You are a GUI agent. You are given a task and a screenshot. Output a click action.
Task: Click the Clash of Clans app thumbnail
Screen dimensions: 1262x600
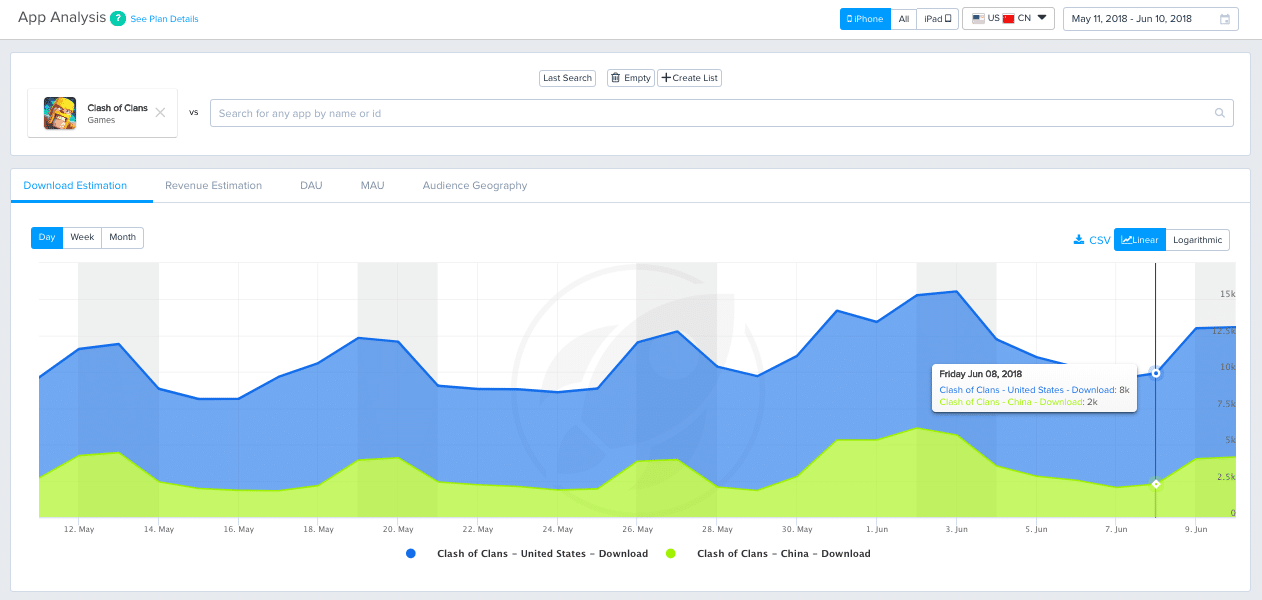pos(60,113)
